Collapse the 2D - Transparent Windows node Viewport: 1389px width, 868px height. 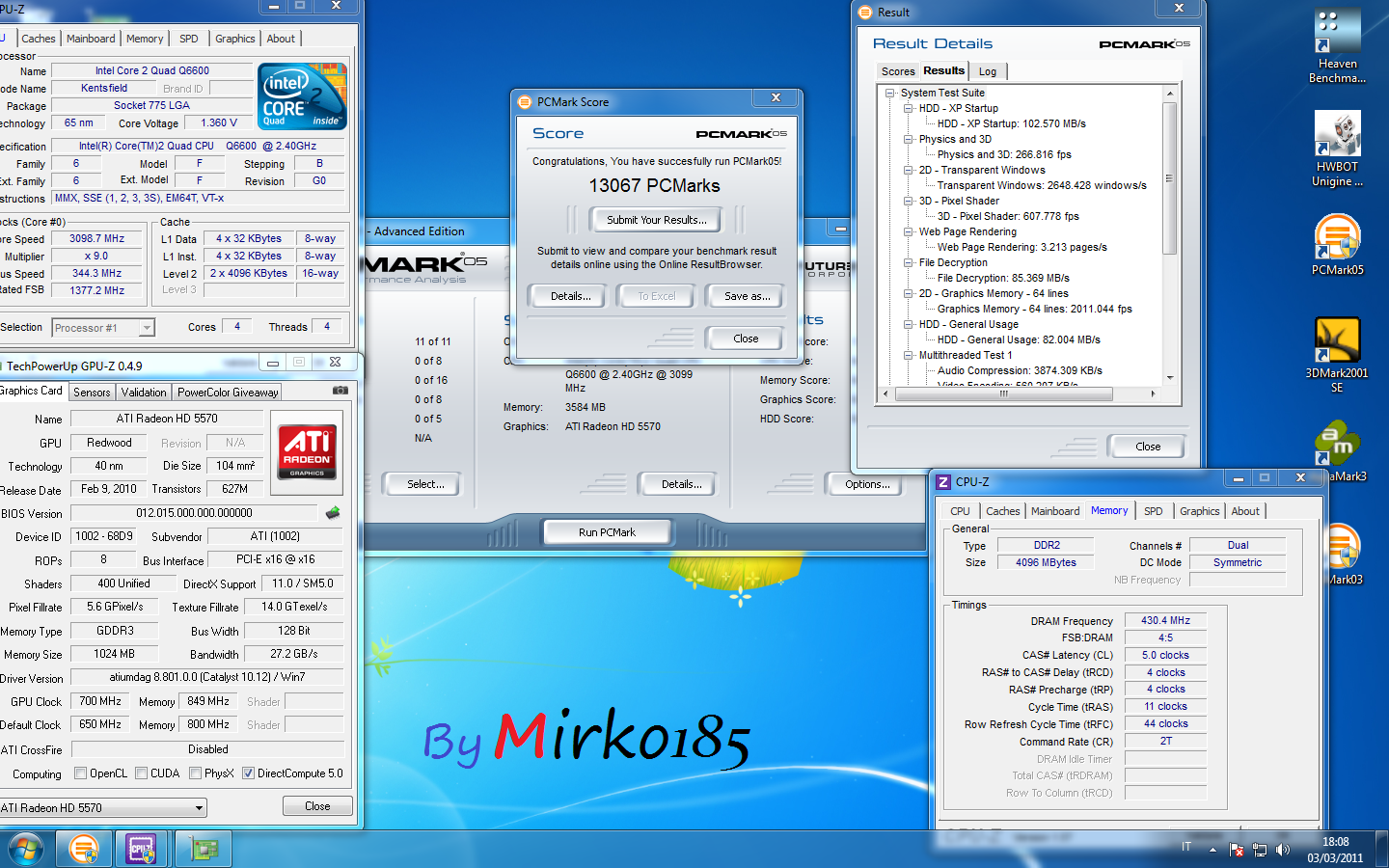coord(908,171)
